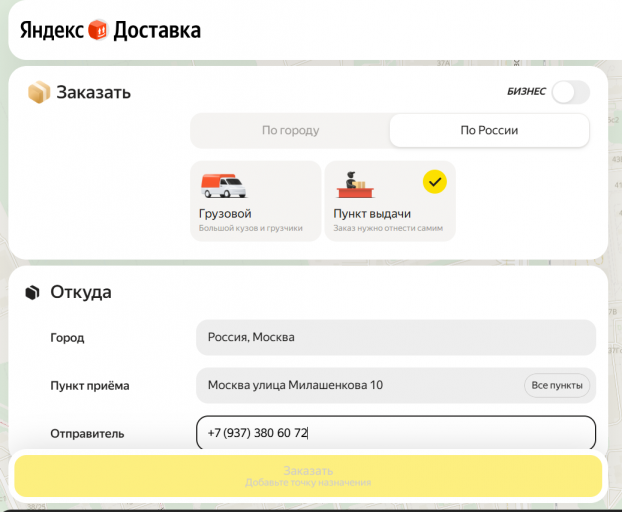Select the По России tab
622x512 pixels.
[x=490, y=130]
